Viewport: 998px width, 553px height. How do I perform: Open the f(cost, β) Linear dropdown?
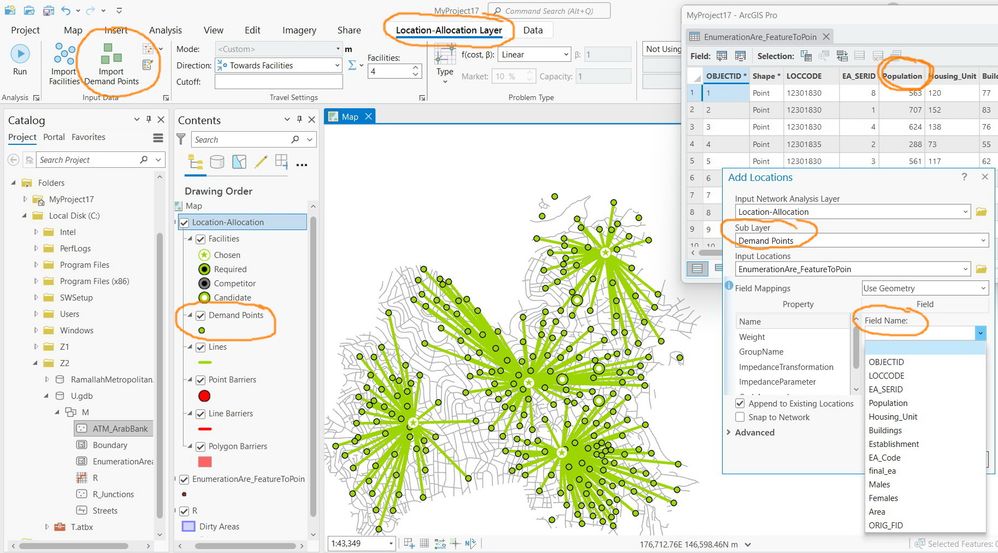click(534, 55)
